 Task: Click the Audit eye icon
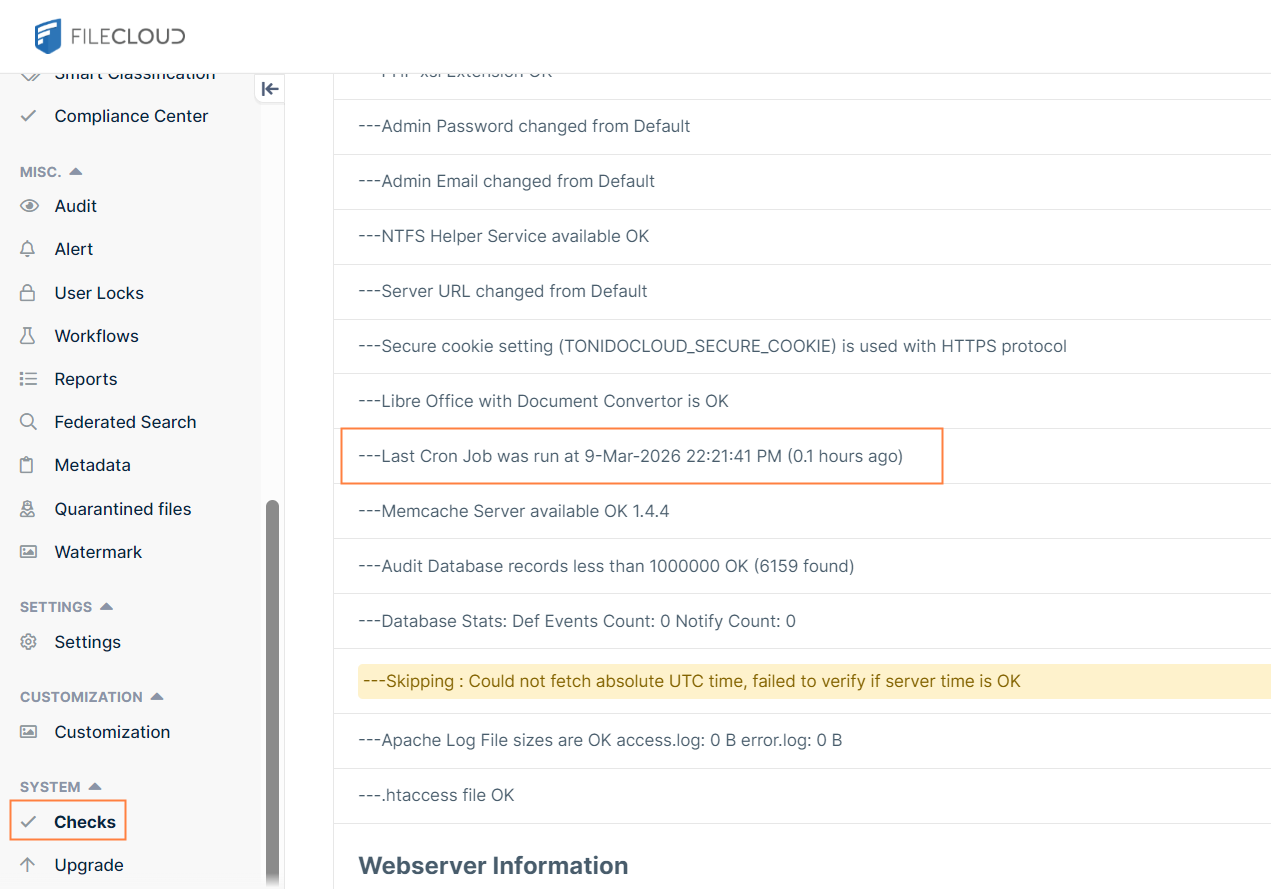pyautogui.click(x=29, y=206)
